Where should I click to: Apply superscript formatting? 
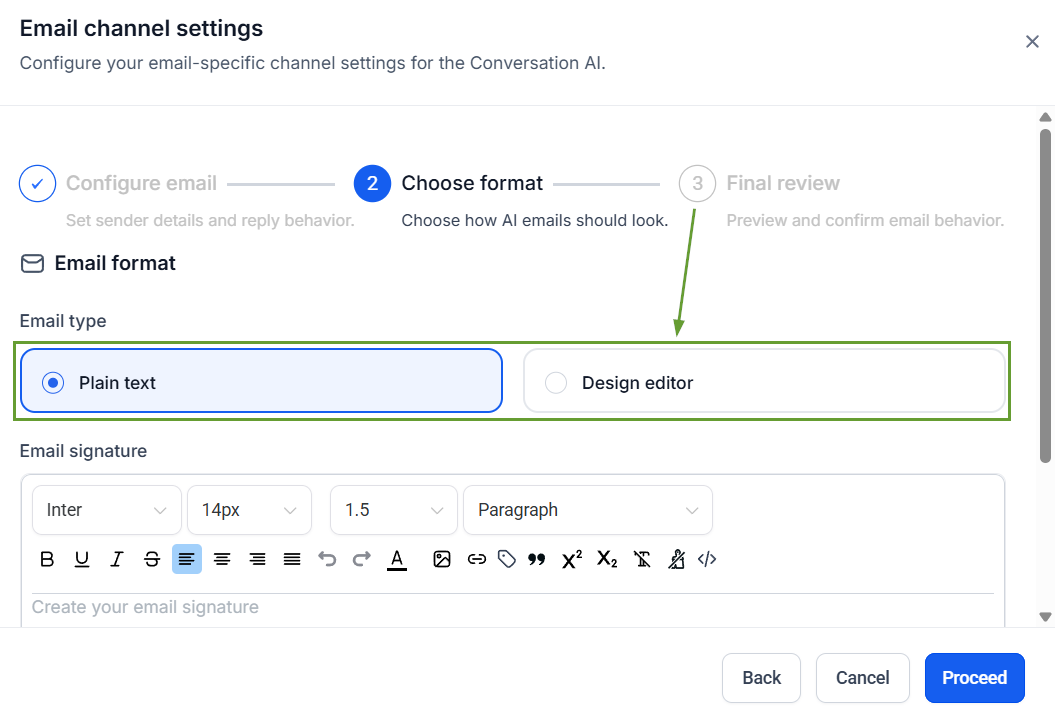click(x=572, y=559)
